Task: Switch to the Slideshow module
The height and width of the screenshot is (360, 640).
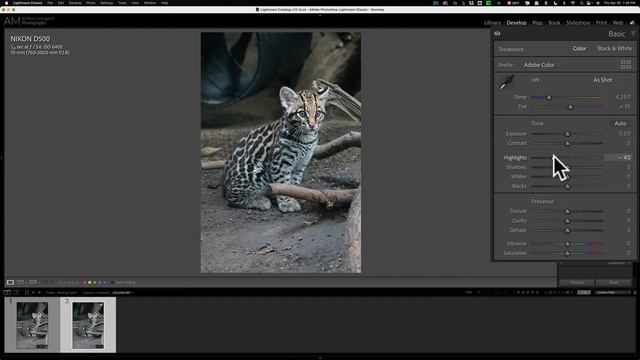Action: [x=578, y=23]
